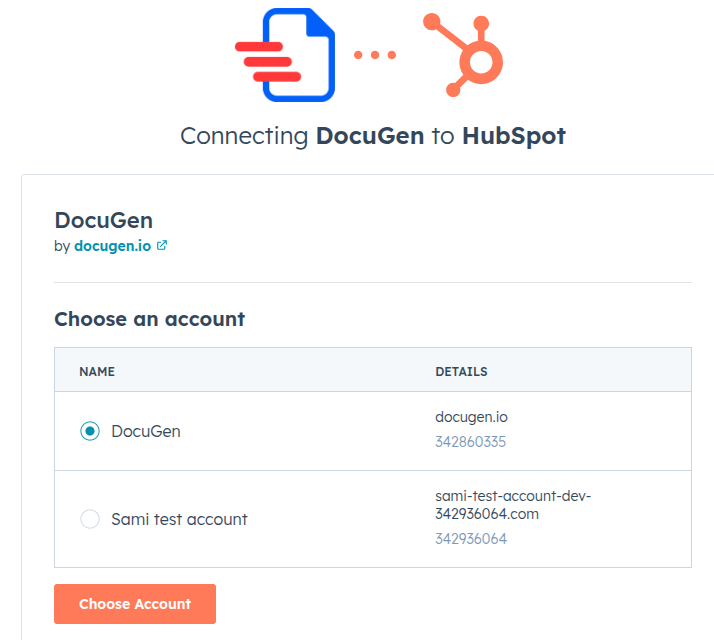Open the docugen.io developer link

coord(112,246)
